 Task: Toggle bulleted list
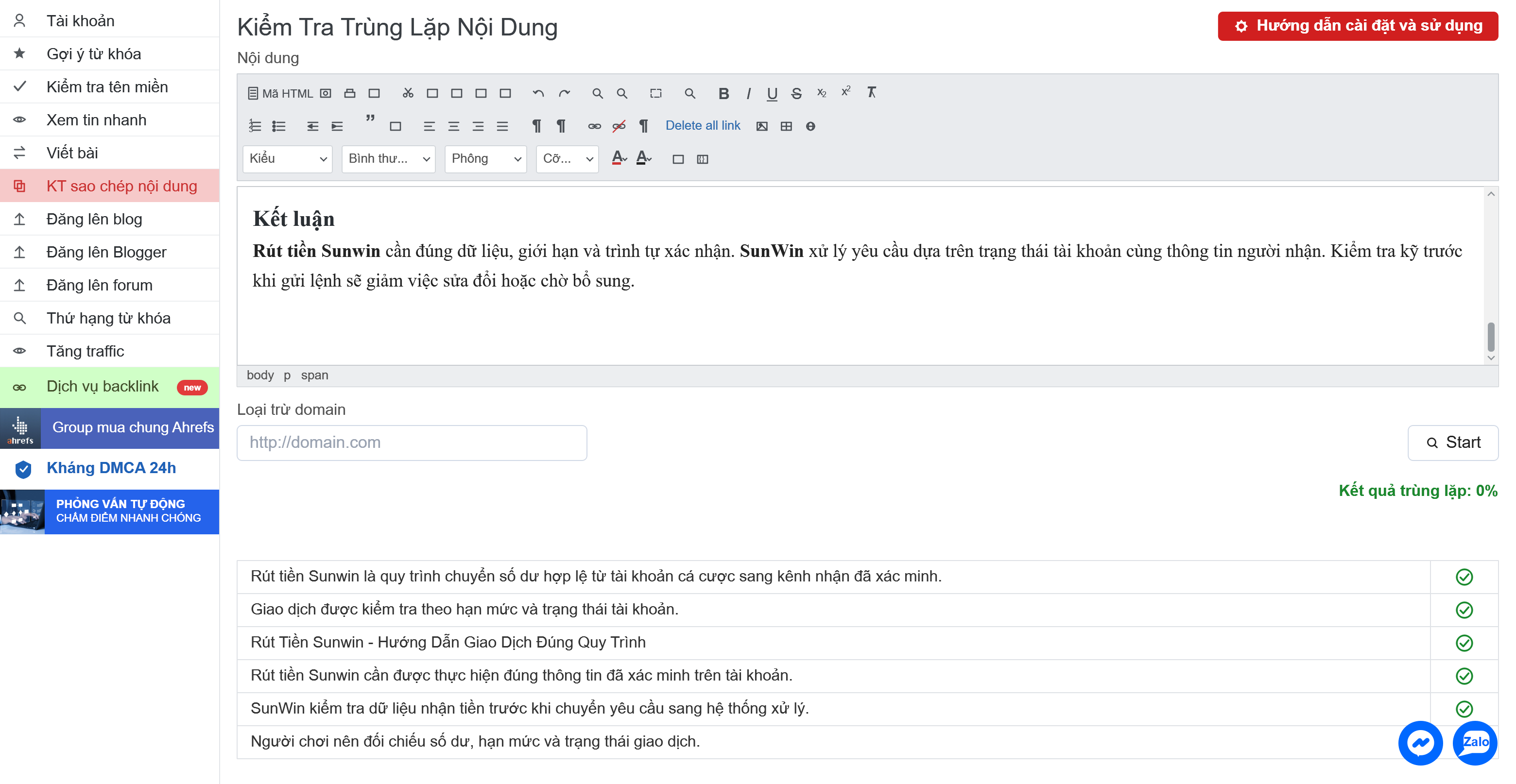279,126
